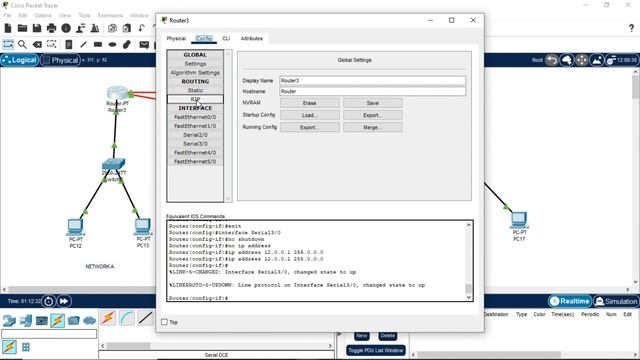Choose the Delete tool icon
Screen dimensions: 640x360
(x=37, y=44)
